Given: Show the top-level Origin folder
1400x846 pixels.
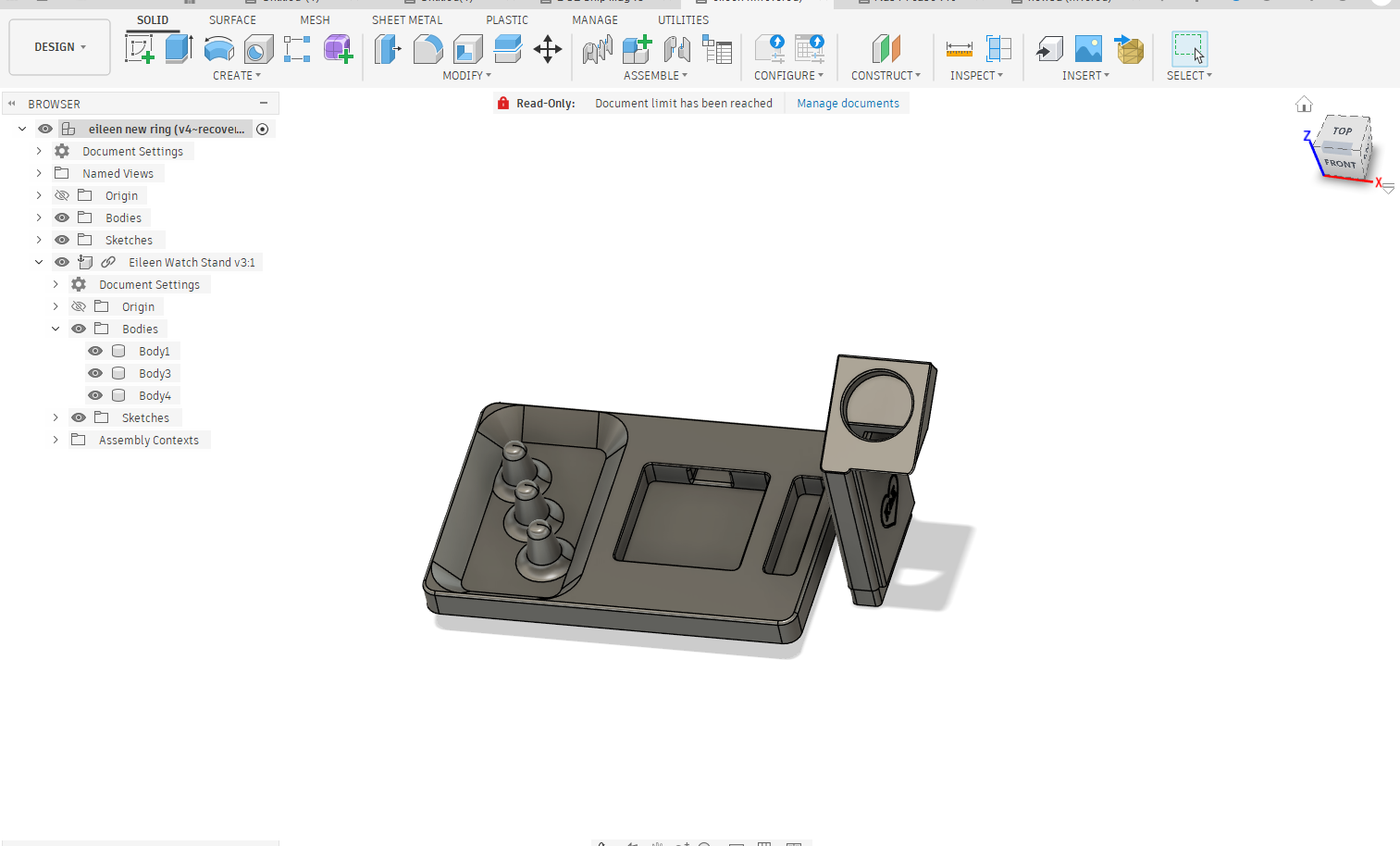Looking at the screenshot, I should tap(62, 195).
